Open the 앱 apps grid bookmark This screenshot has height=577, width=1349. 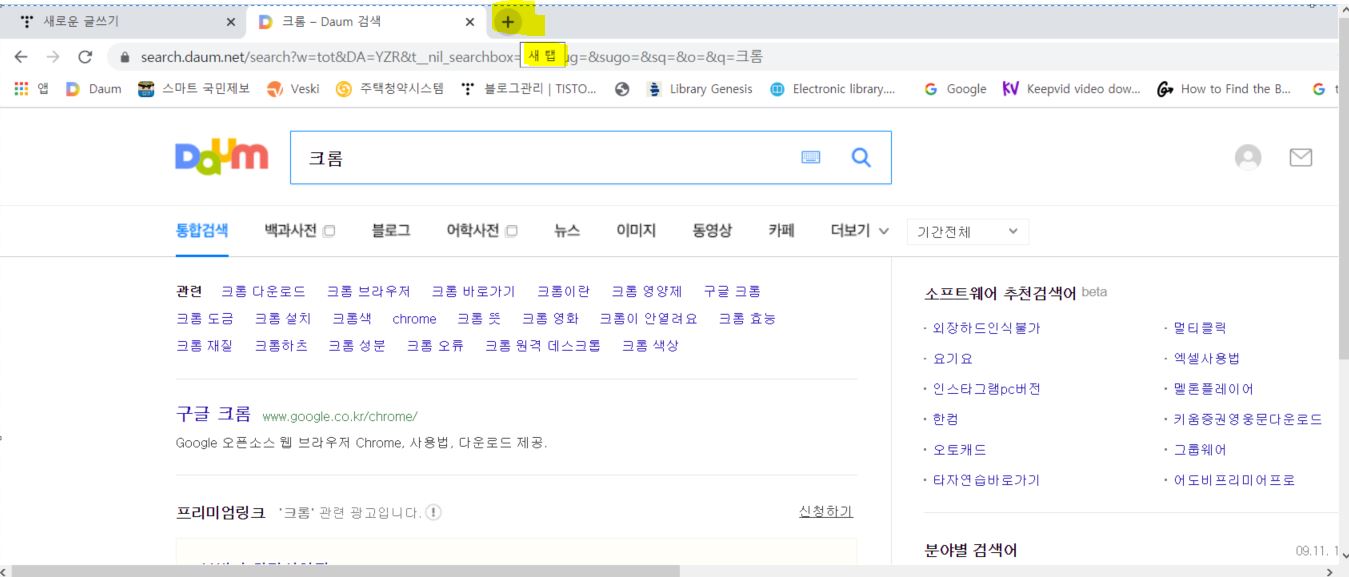click(x=31, y=89)
